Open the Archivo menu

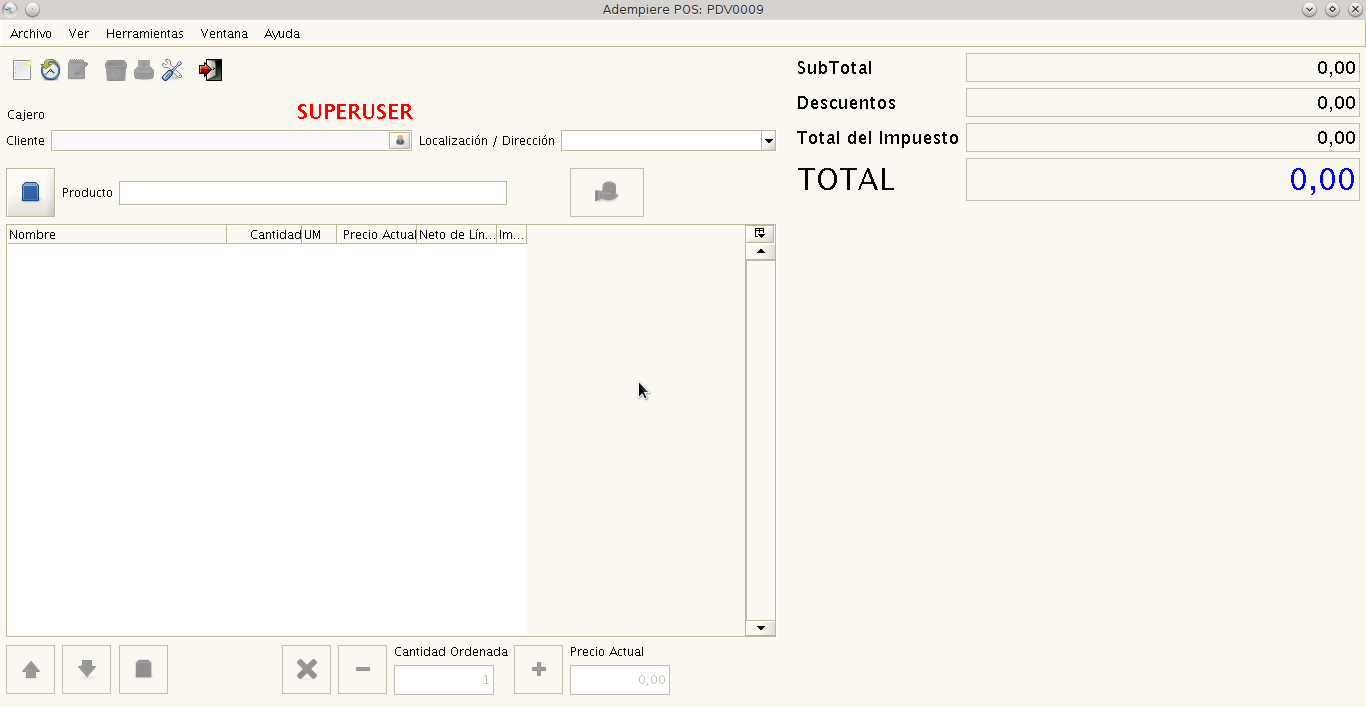tap(31, 33)
